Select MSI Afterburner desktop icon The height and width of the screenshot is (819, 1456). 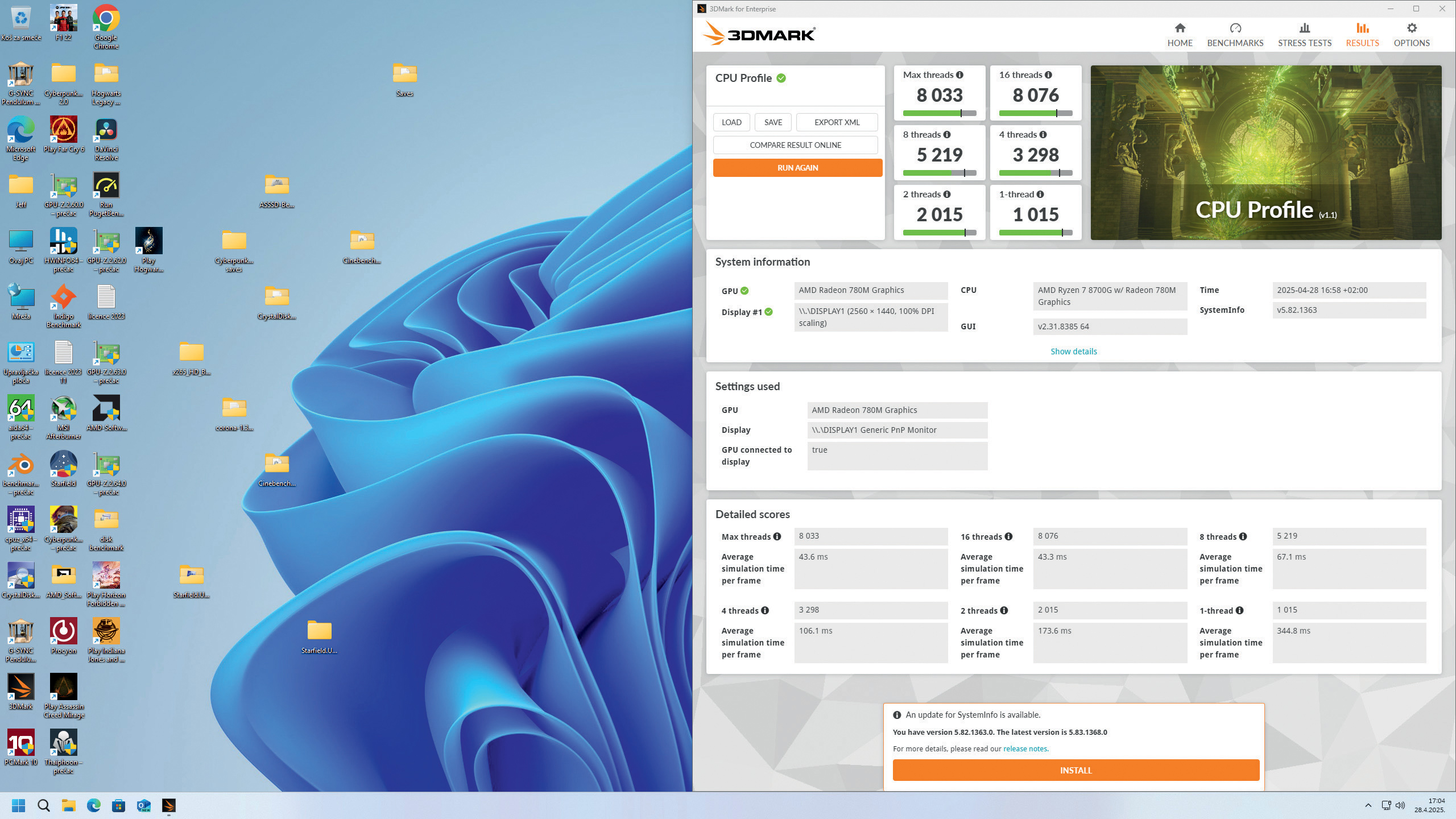click(x=63, y=417)
